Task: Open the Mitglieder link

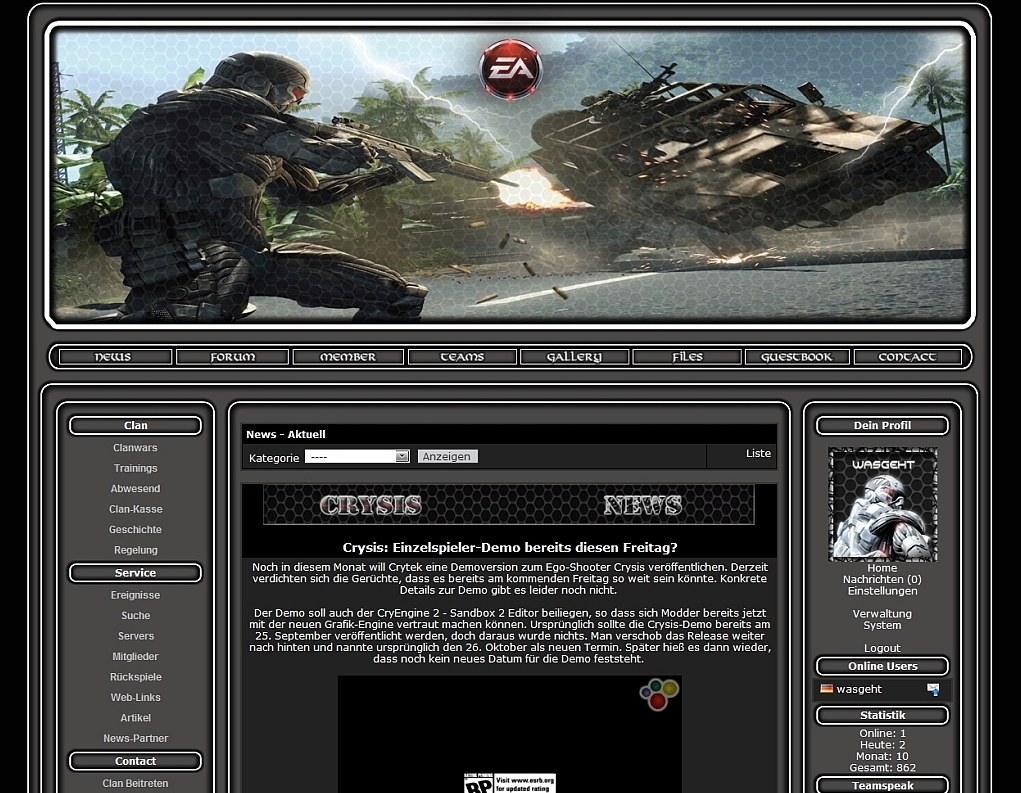Action: (x=135, y=656)
